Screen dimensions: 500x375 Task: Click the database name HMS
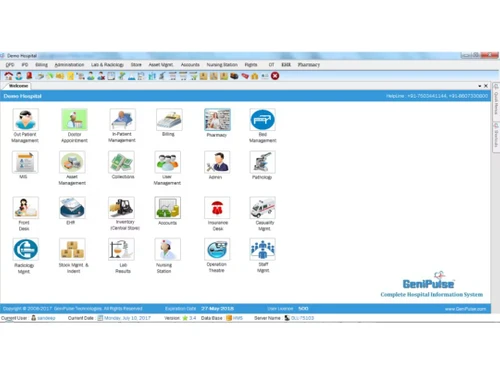tap(238, 318)
